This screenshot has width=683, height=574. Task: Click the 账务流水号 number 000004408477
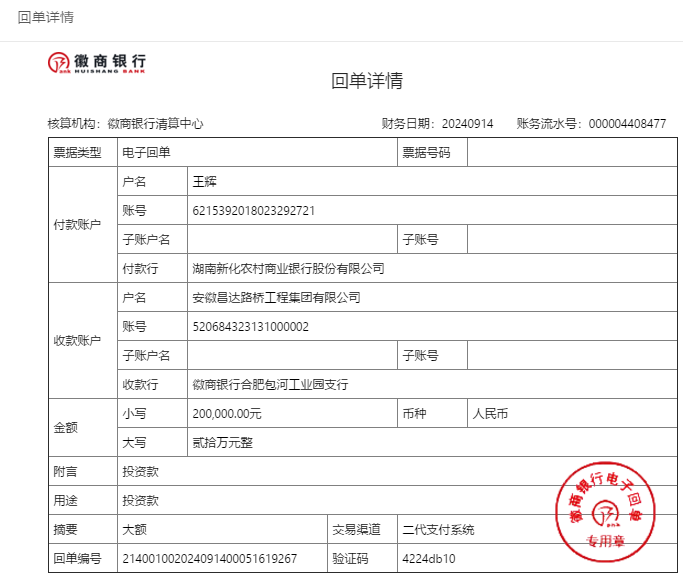627,124
